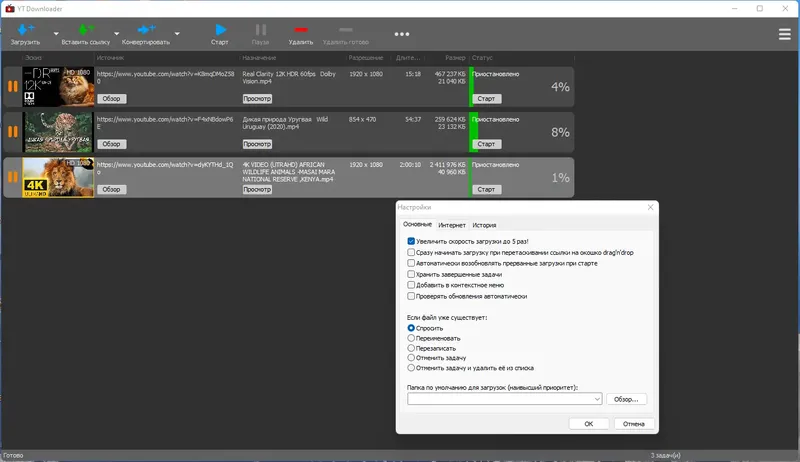Expand the Конвертировать dropdown arrow
Screen dimensions: 800x462
point(177,34)
